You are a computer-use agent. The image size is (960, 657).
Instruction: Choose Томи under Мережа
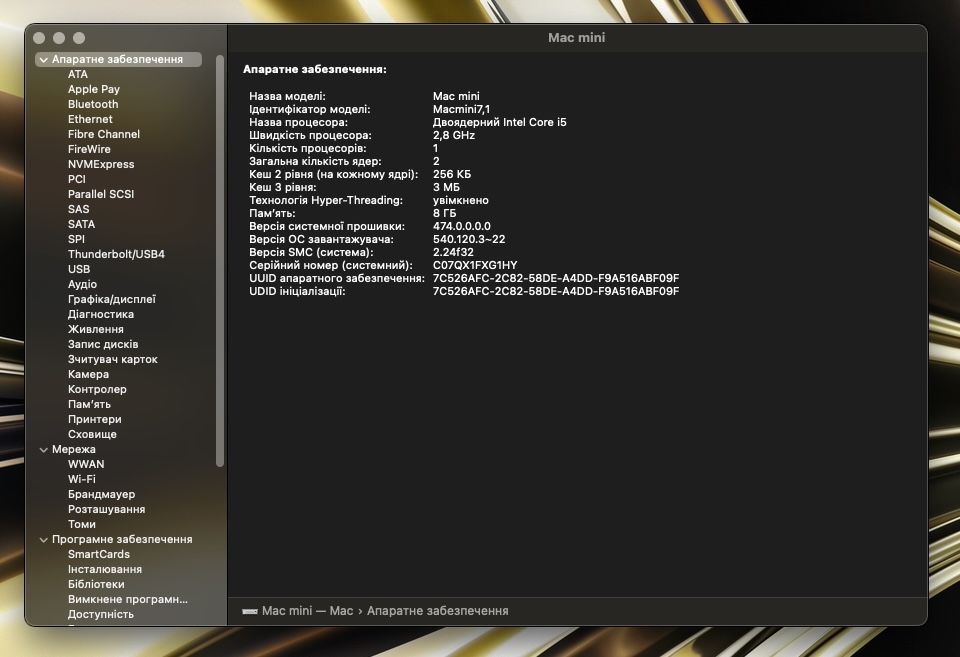pyautogui.click(x=82, y=524)
